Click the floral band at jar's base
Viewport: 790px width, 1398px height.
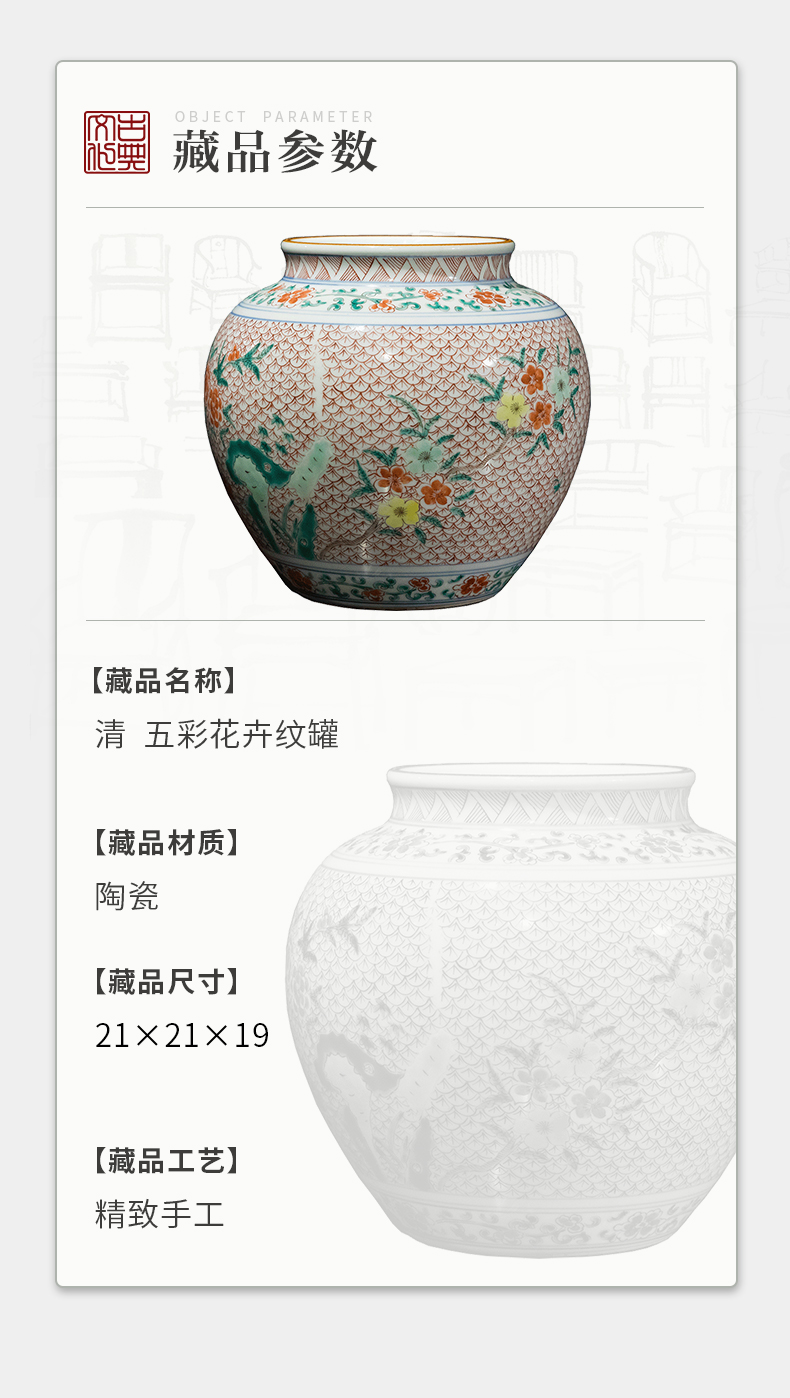pos(397,585)
